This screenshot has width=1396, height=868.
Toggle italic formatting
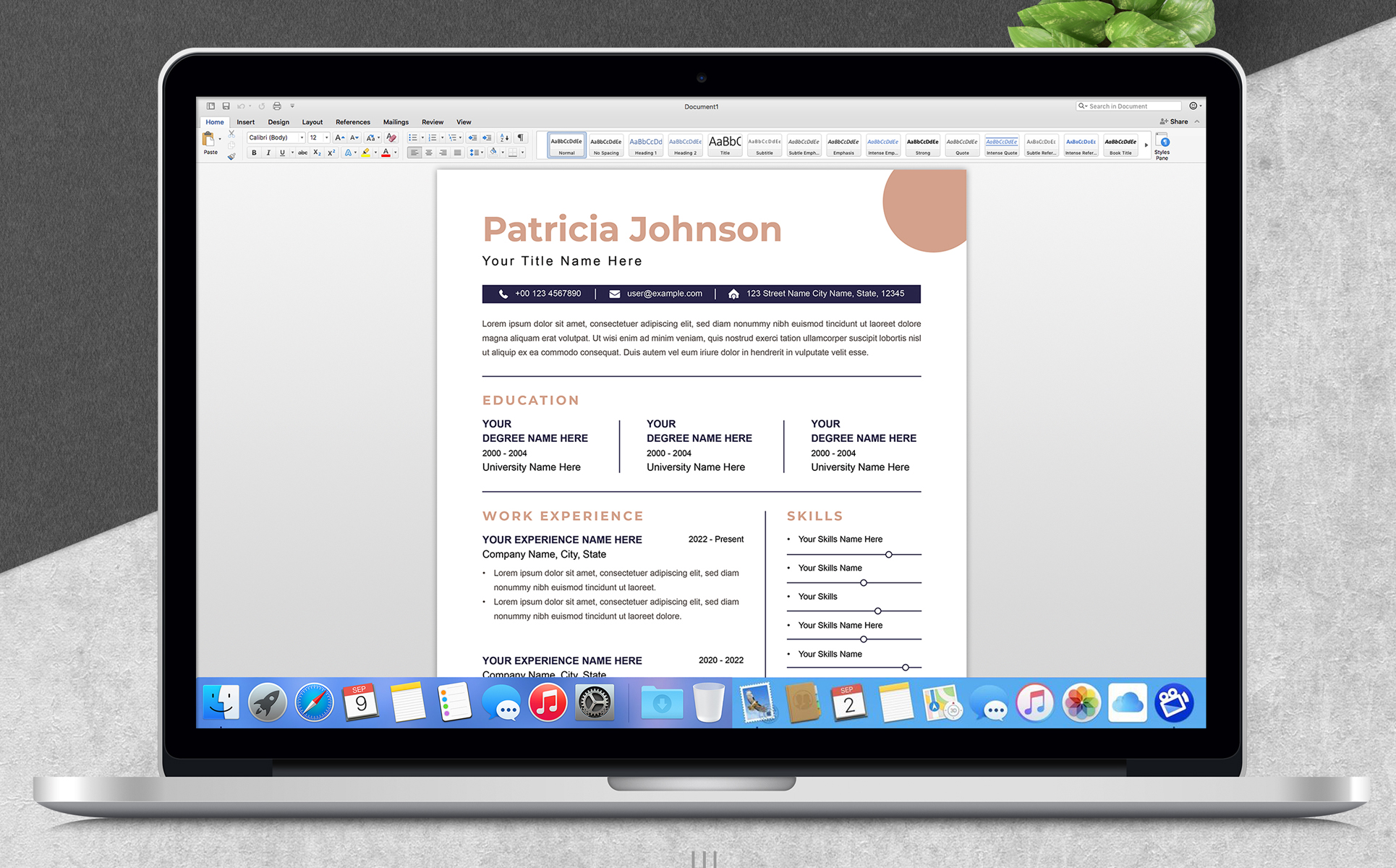(x=268, y=153)
